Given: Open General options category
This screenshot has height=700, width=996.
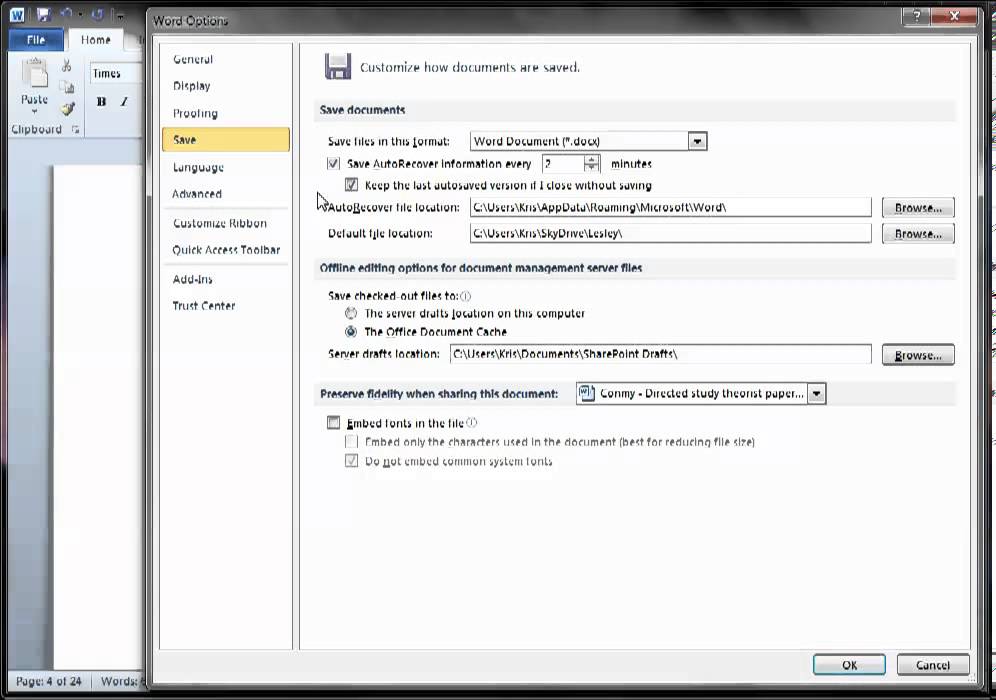Looking at the screenshot, I should pyautogui.click(x=225, y=59).
